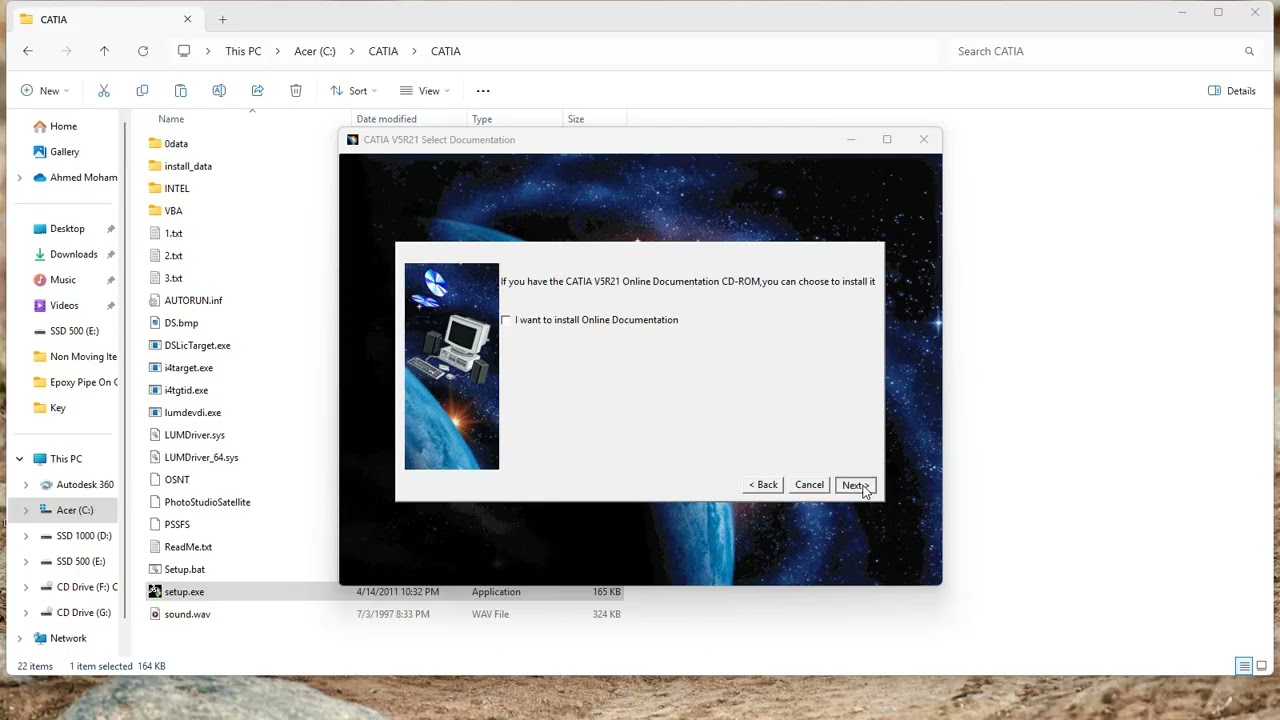Click Next in the CATIA installer dialog
Image resolution: width=1280 pixels, height=720 pixels.
[855, 485]
